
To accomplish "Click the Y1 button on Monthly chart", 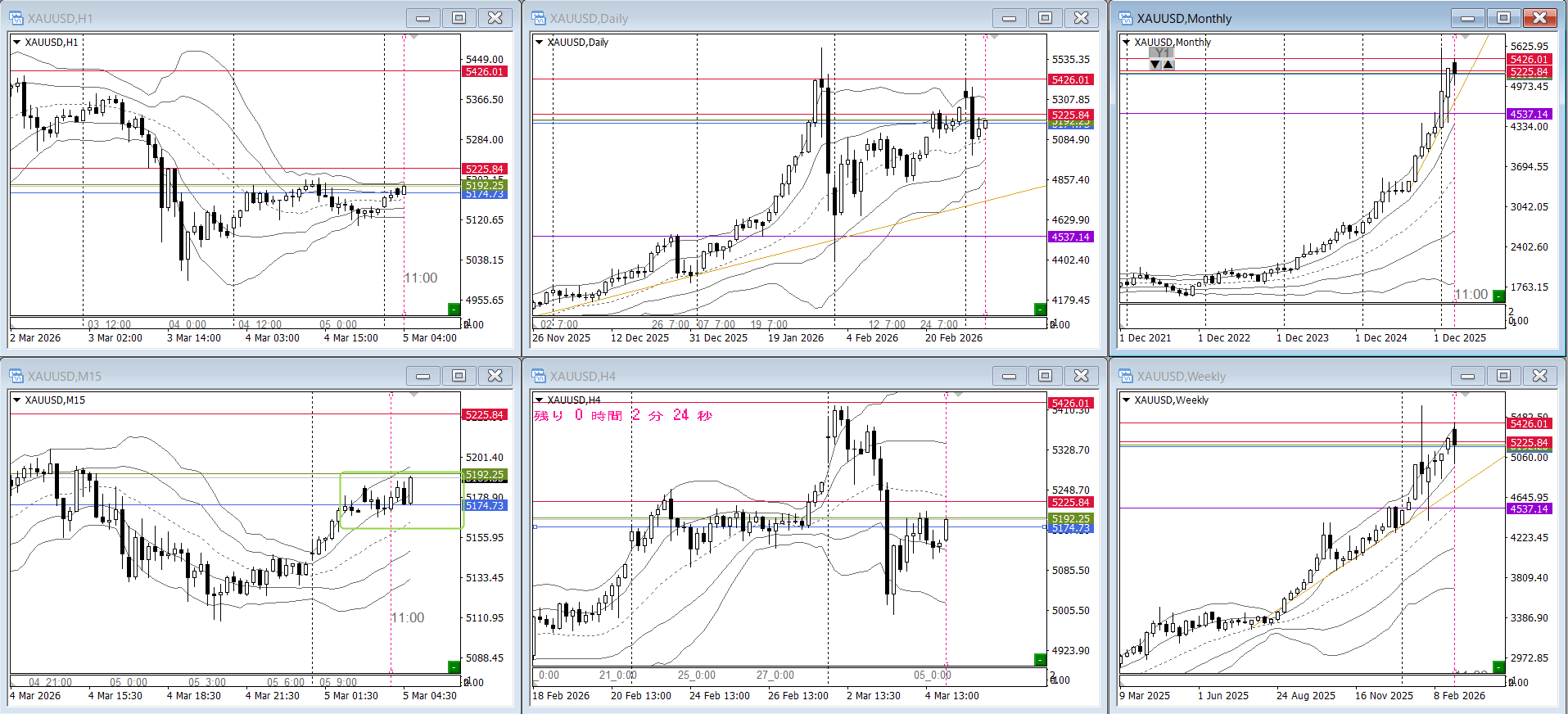I will pos(1162,53).
